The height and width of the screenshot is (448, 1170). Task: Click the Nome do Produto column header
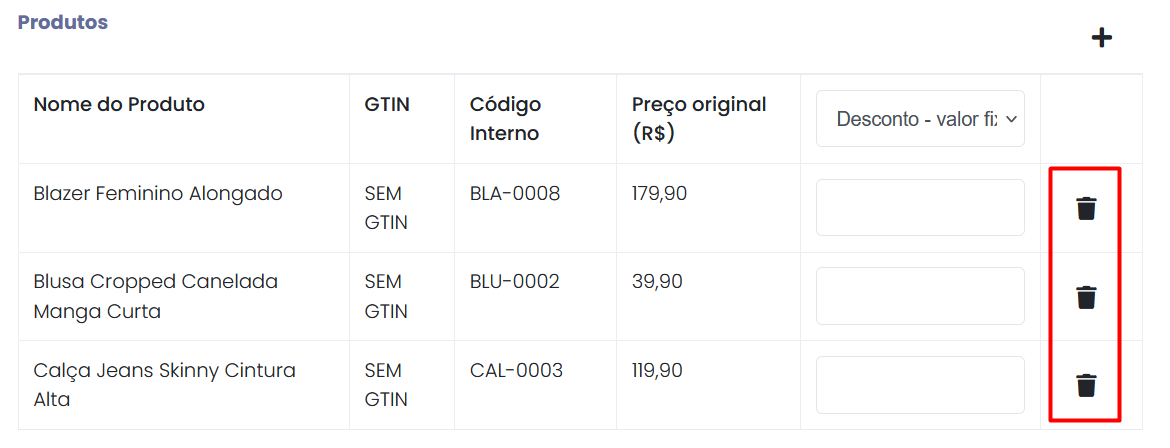click(x=119, y=104)
